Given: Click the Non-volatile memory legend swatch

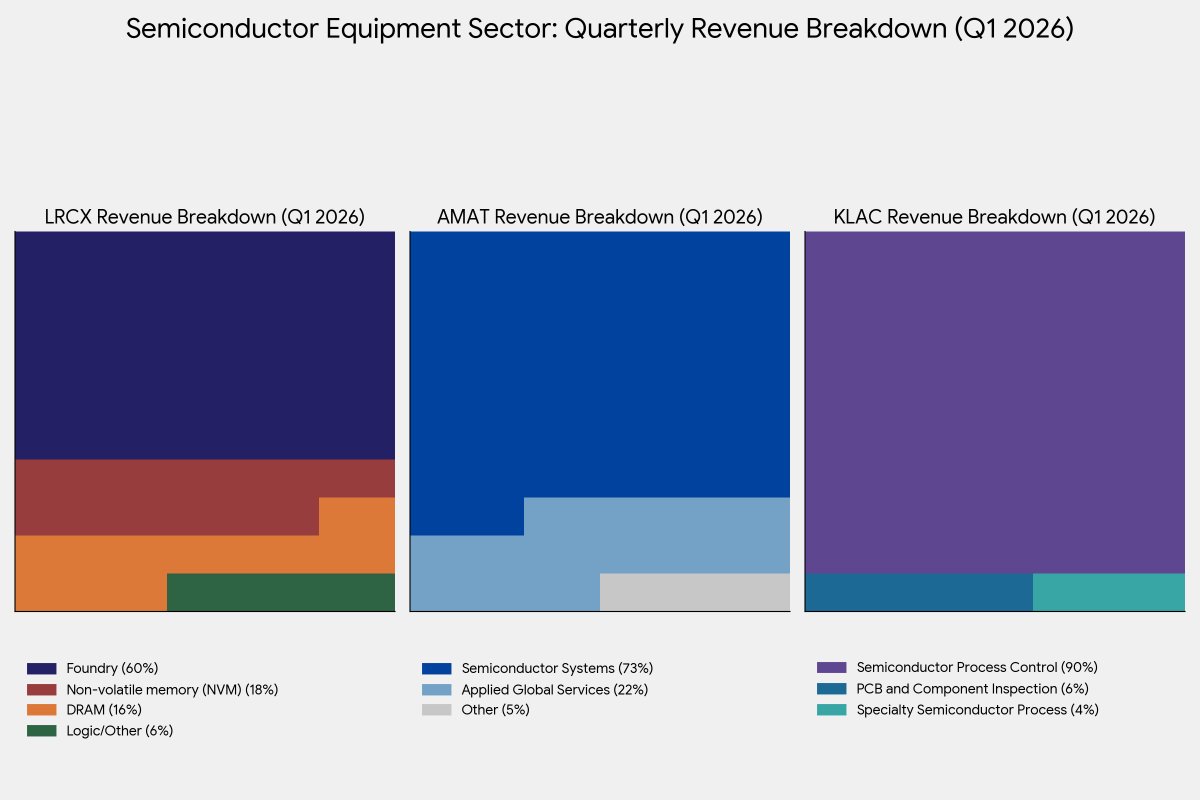Looking at the screenshot, I should tap(41, 689).
